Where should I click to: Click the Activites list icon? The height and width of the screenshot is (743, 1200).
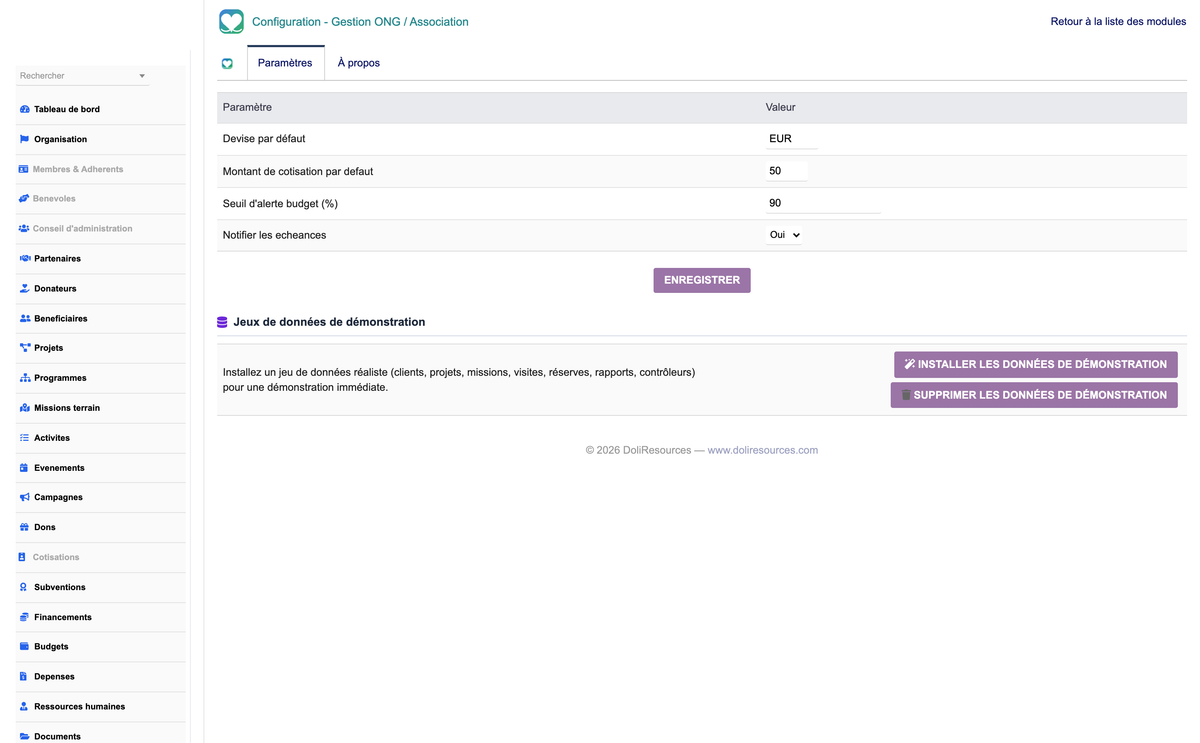point(25,438)
